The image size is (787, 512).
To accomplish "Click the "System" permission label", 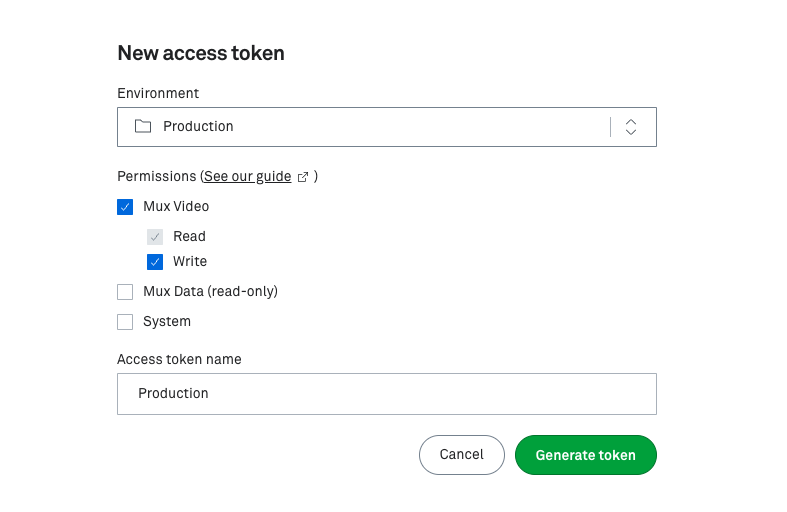I will pyautogui.click(x=167, y=322).
